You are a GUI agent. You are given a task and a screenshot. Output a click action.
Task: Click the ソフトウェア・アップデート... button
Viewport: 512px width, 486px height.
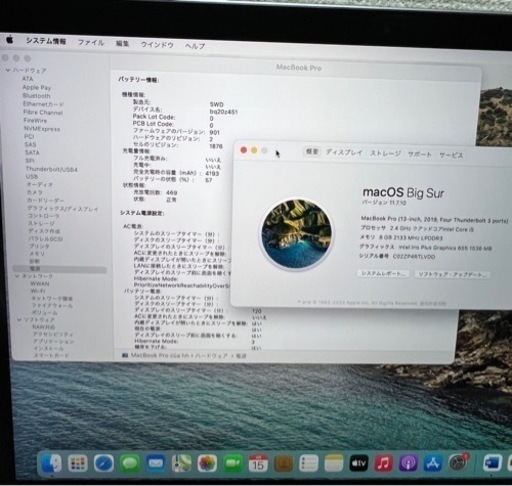click(452, 275)
